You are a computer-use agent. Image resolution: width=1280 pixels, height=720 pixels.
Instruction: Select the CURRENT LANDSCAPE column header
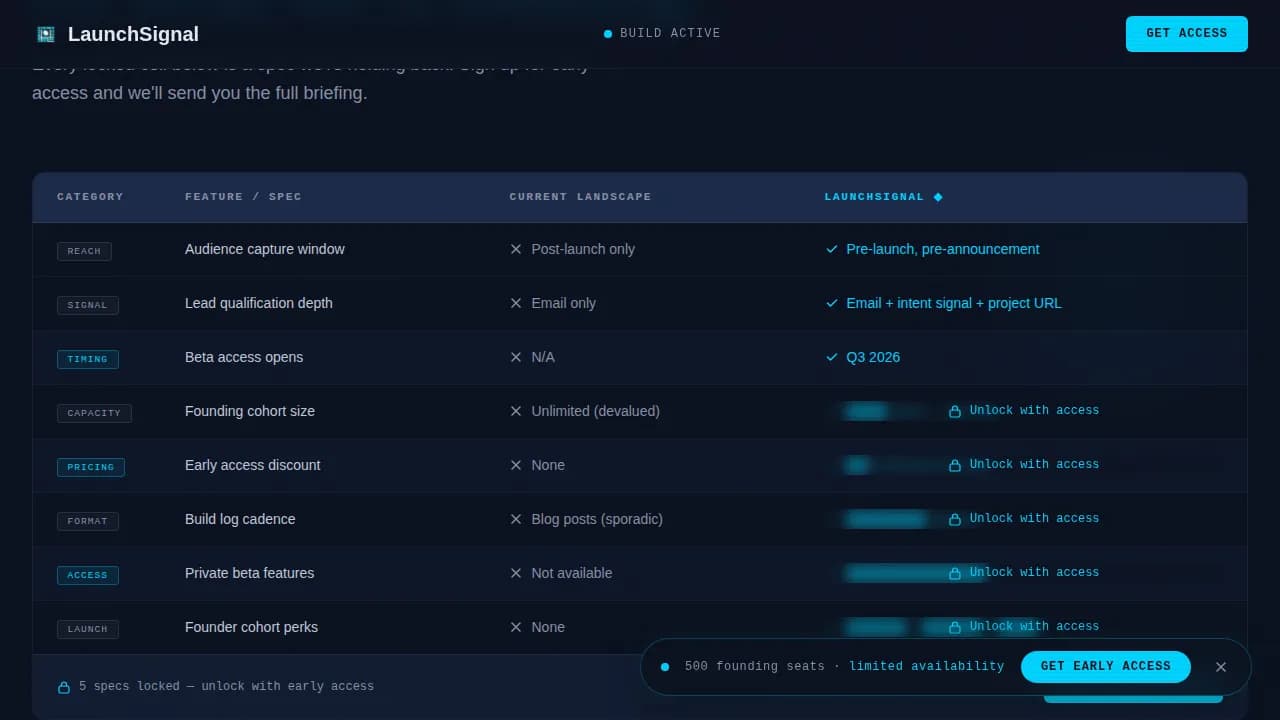580,197
